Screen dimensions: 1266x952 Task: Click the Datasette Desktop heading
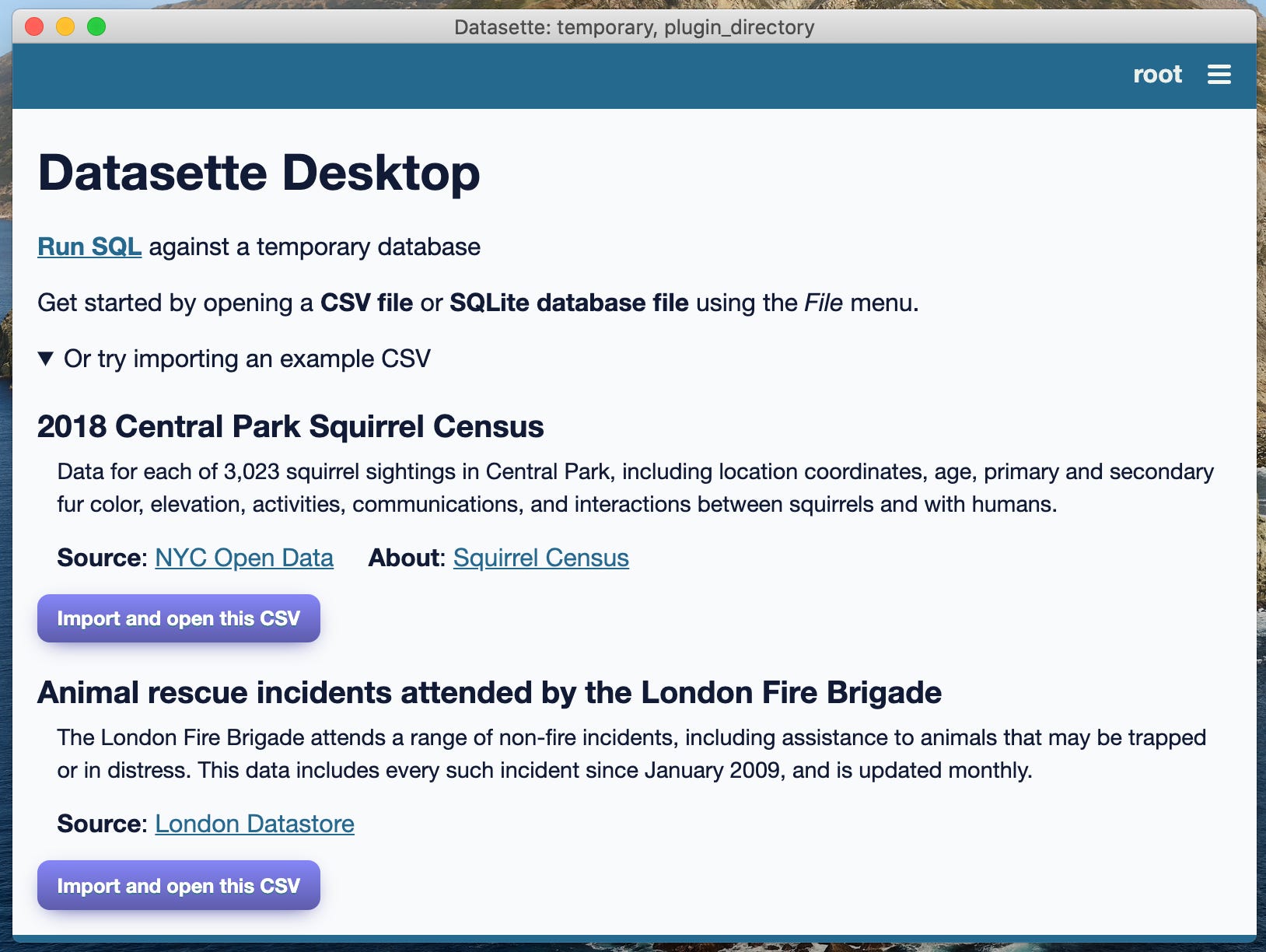[258, 173]
